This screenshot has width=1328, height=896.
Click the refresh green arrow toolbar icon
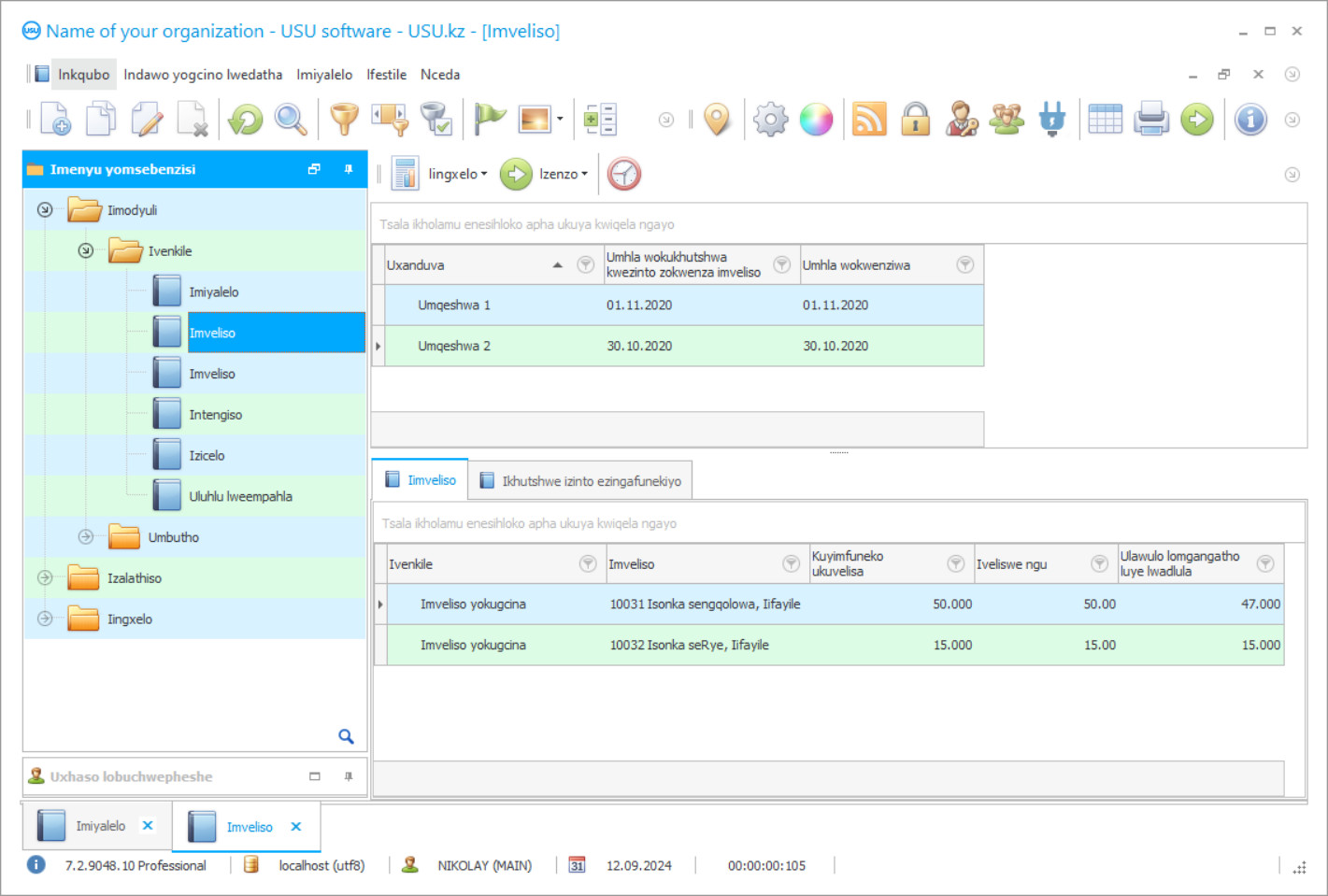246,120
